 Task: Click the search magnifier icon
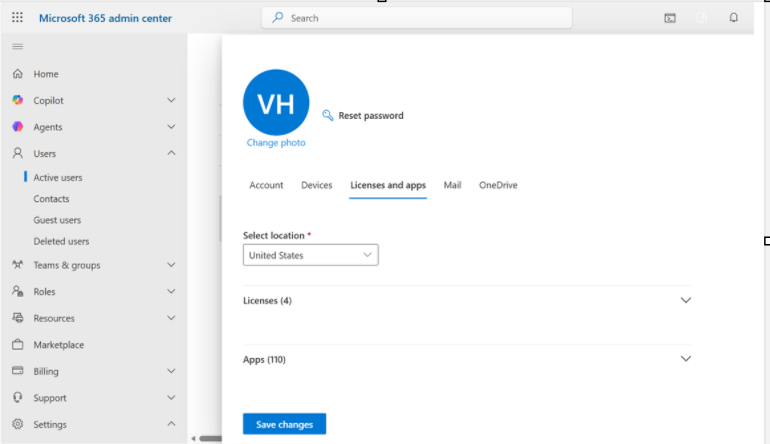[277, 18]
